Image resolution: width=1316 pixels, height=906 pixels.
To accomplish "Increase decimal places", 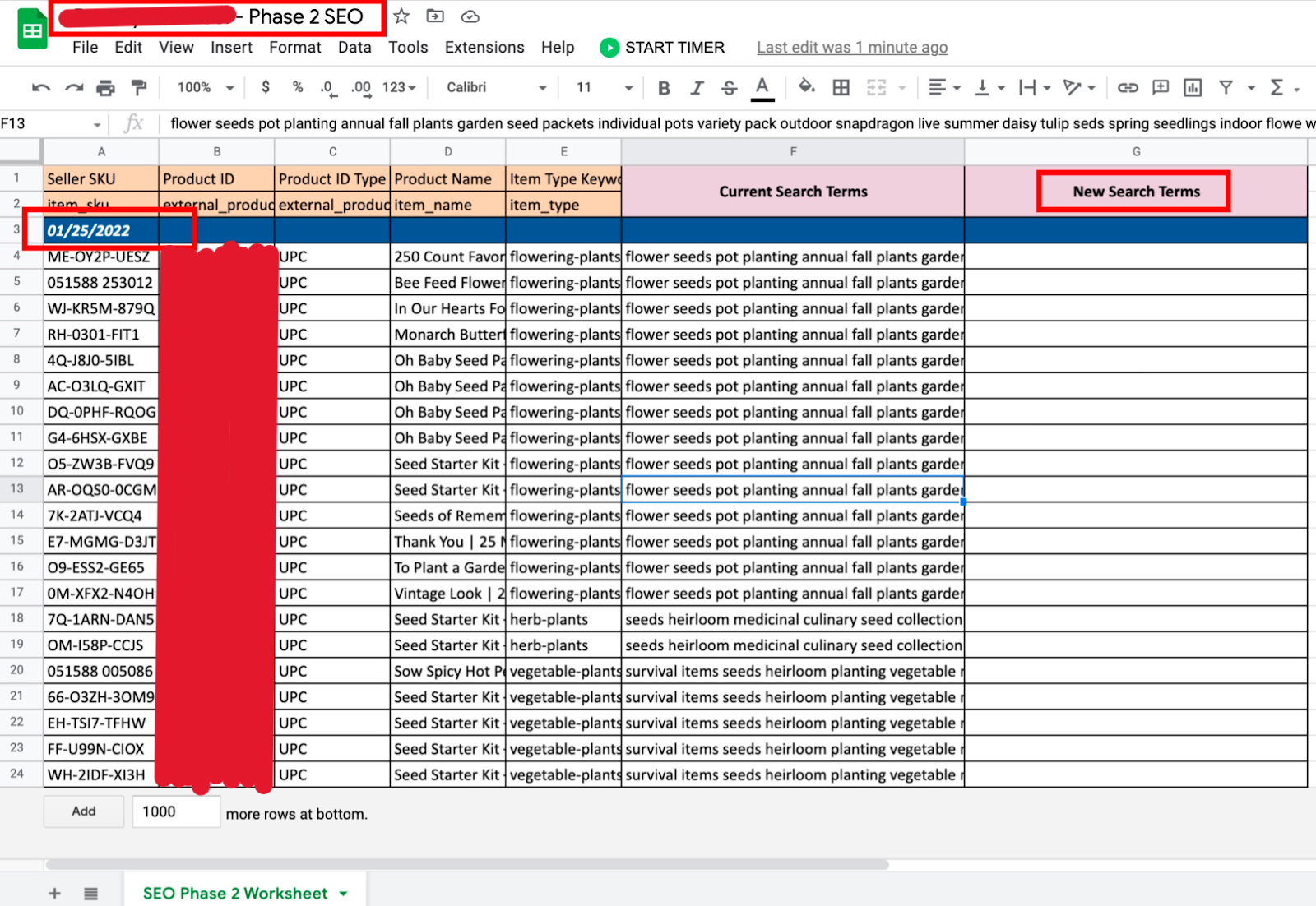I will click(361, 88).
